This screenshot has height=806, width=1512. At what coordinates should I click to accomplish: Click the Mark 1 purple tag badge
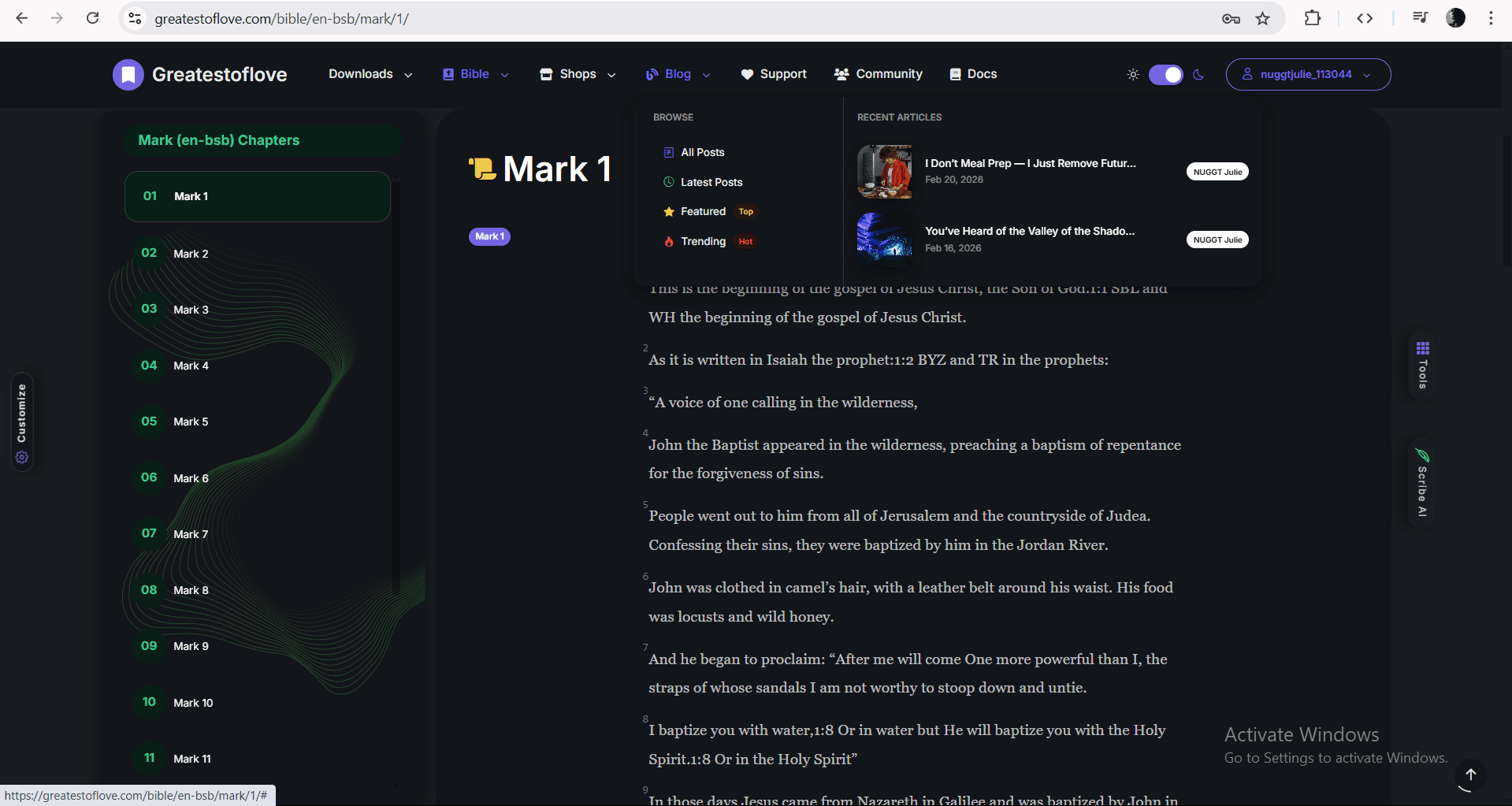coord(489,236)
